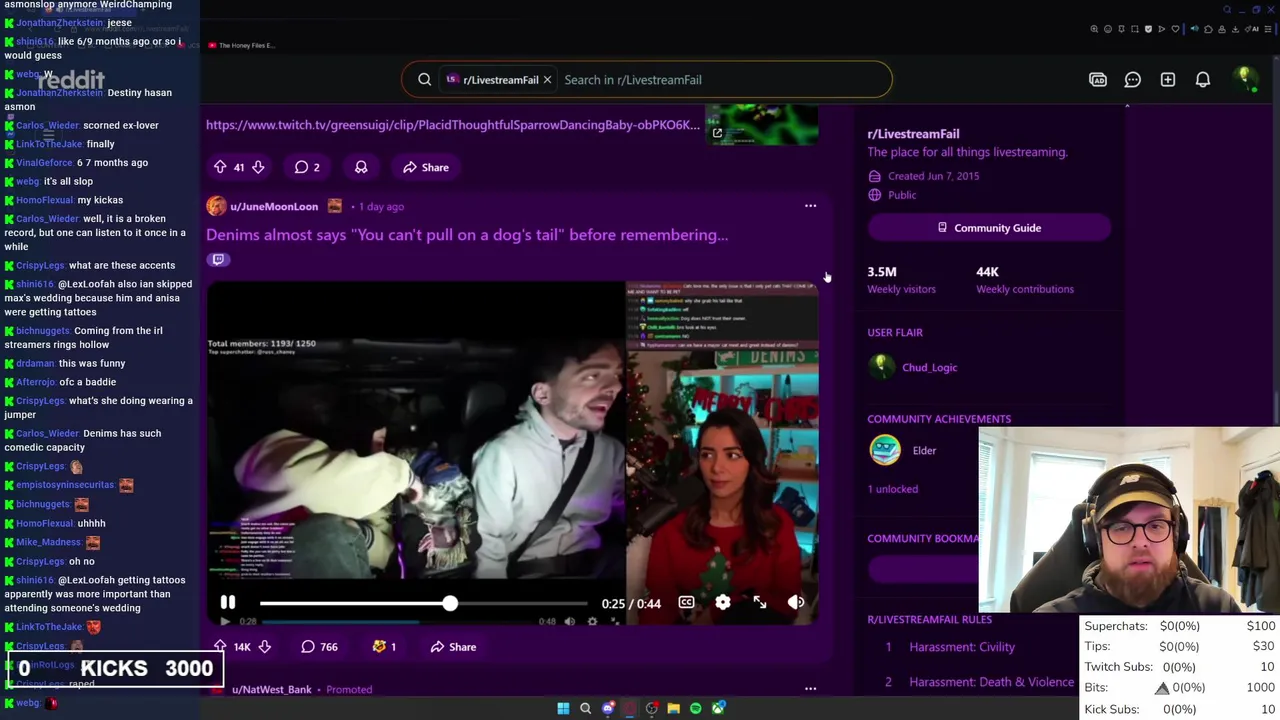Open the promoted post options menu
This screenshot has height=720, width=1280.
810,689
